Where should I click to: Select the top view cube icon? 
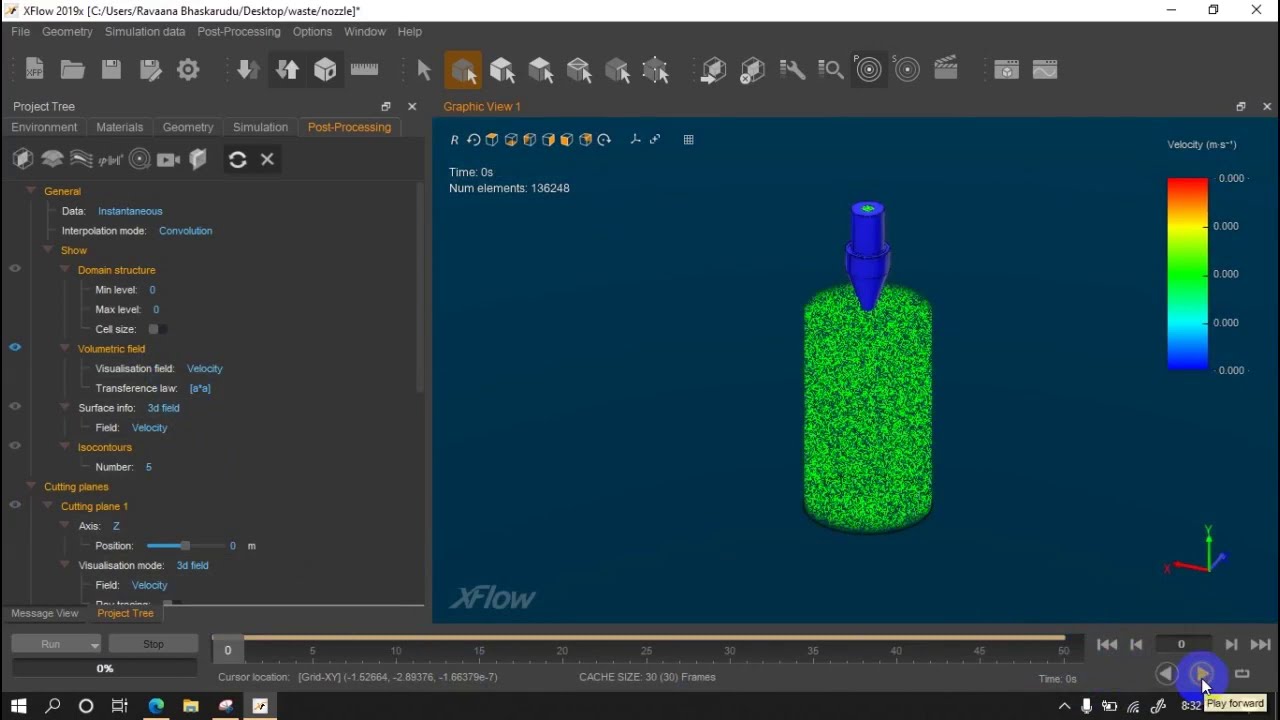point(492,140)
